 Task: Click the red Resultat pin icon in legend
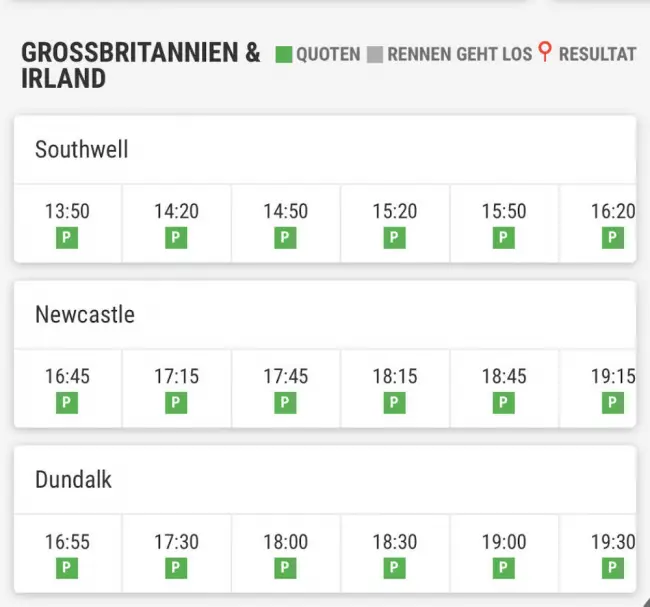pyautogui.click(x=545, y=52)
